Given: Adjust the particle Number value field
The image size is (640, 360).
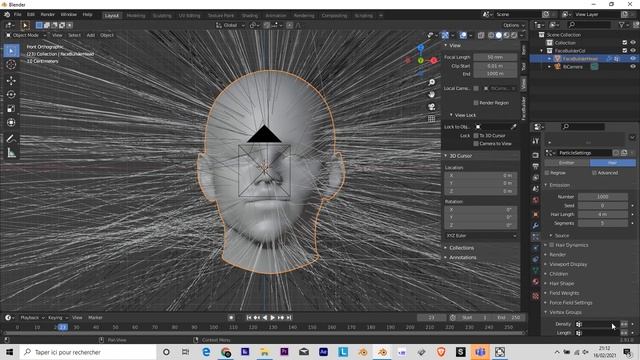Looking at the screenshot, I should click(x=603, y=197).
